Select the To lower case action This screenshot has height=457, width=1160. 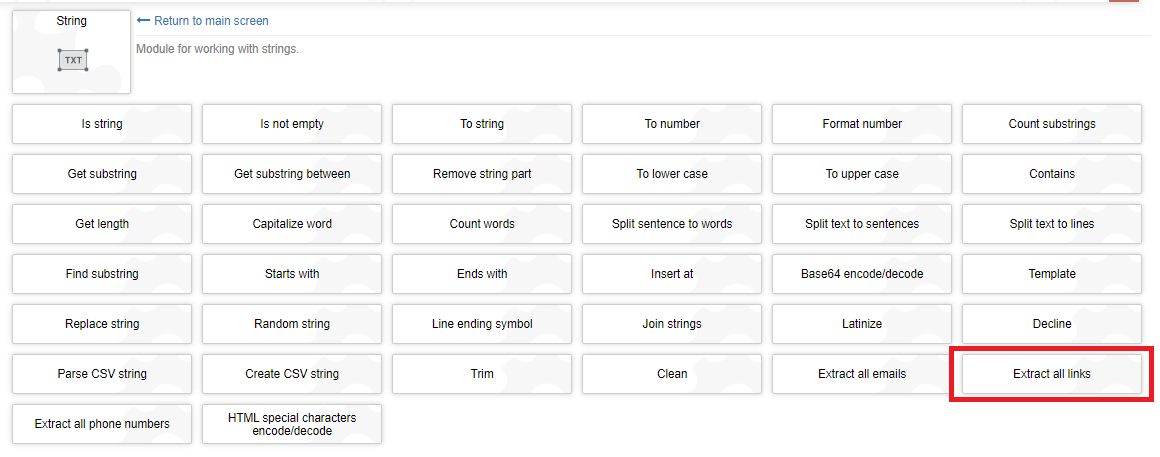[672, 174]
